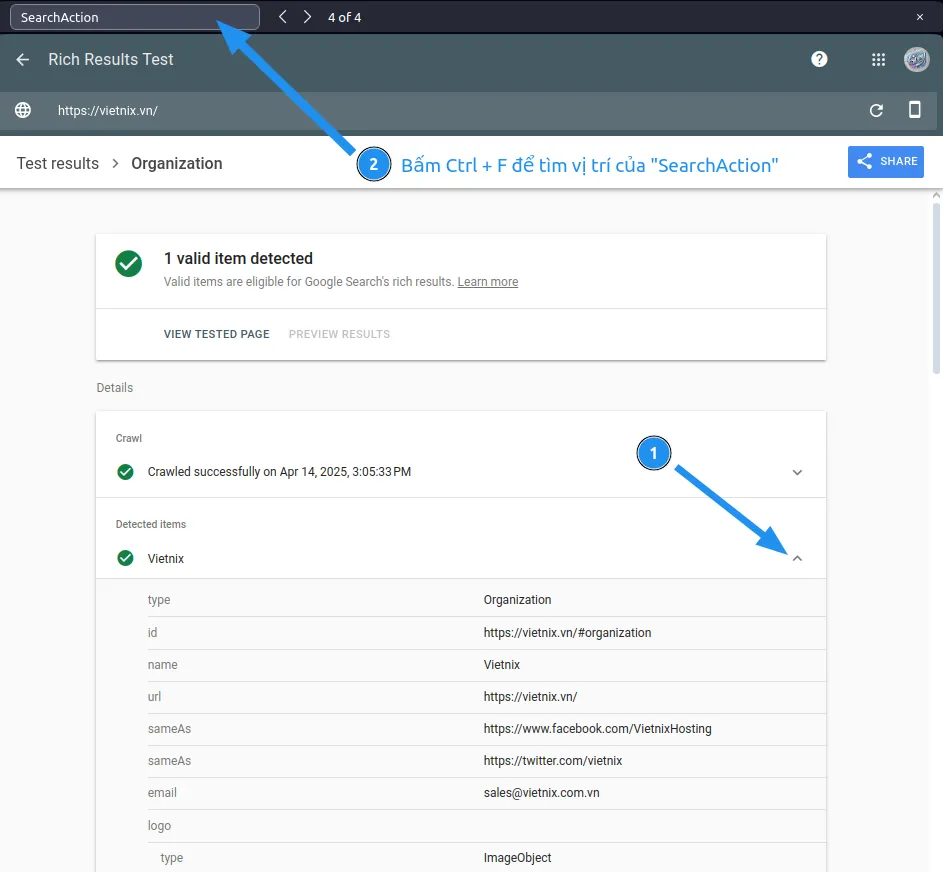
Task: Expand the Crawl details chevron
Action: (x=797, y=472)
